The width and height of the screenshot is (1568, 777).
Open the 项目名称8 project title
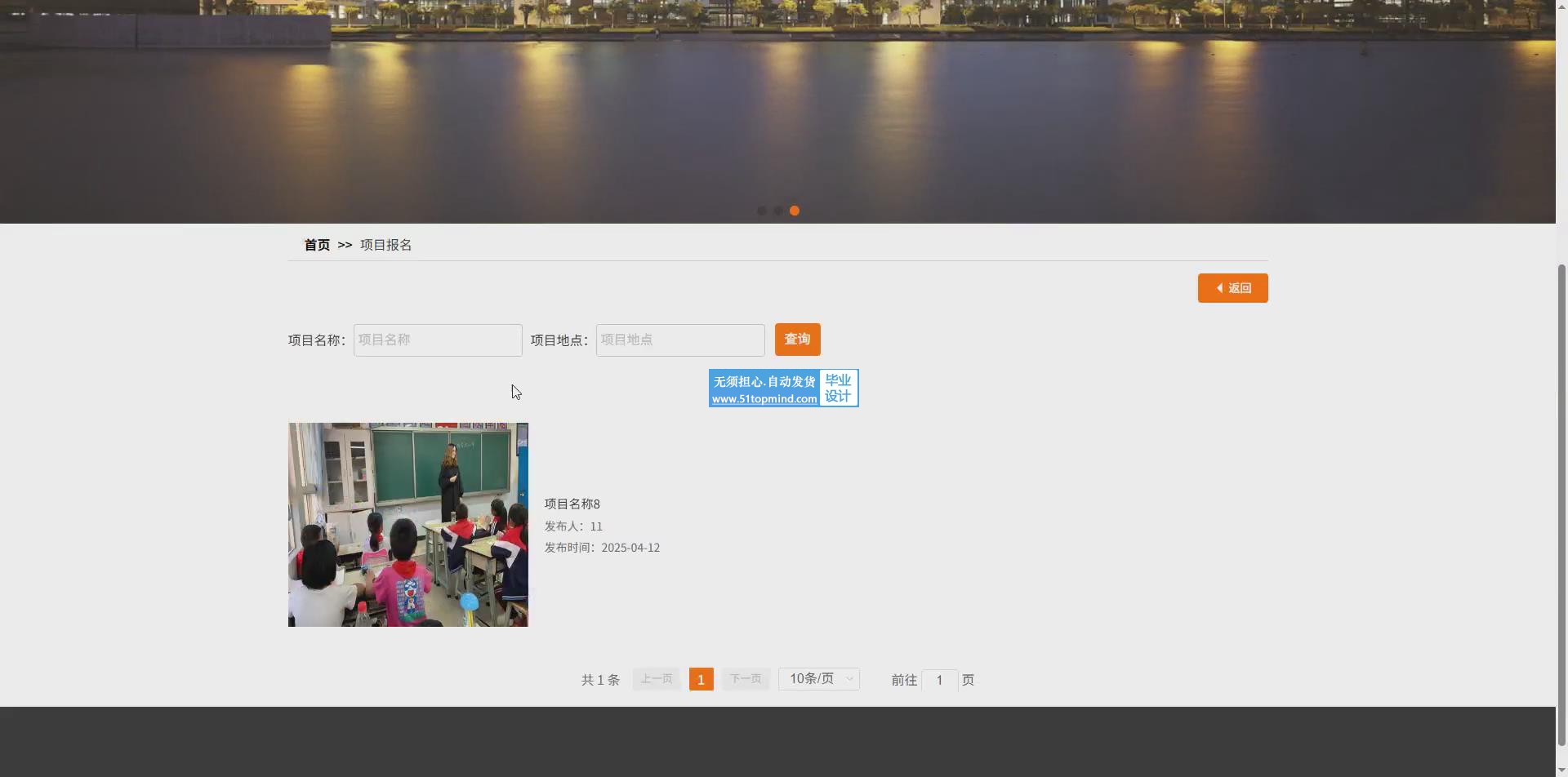pyautogui.click(x=572, y=504)
